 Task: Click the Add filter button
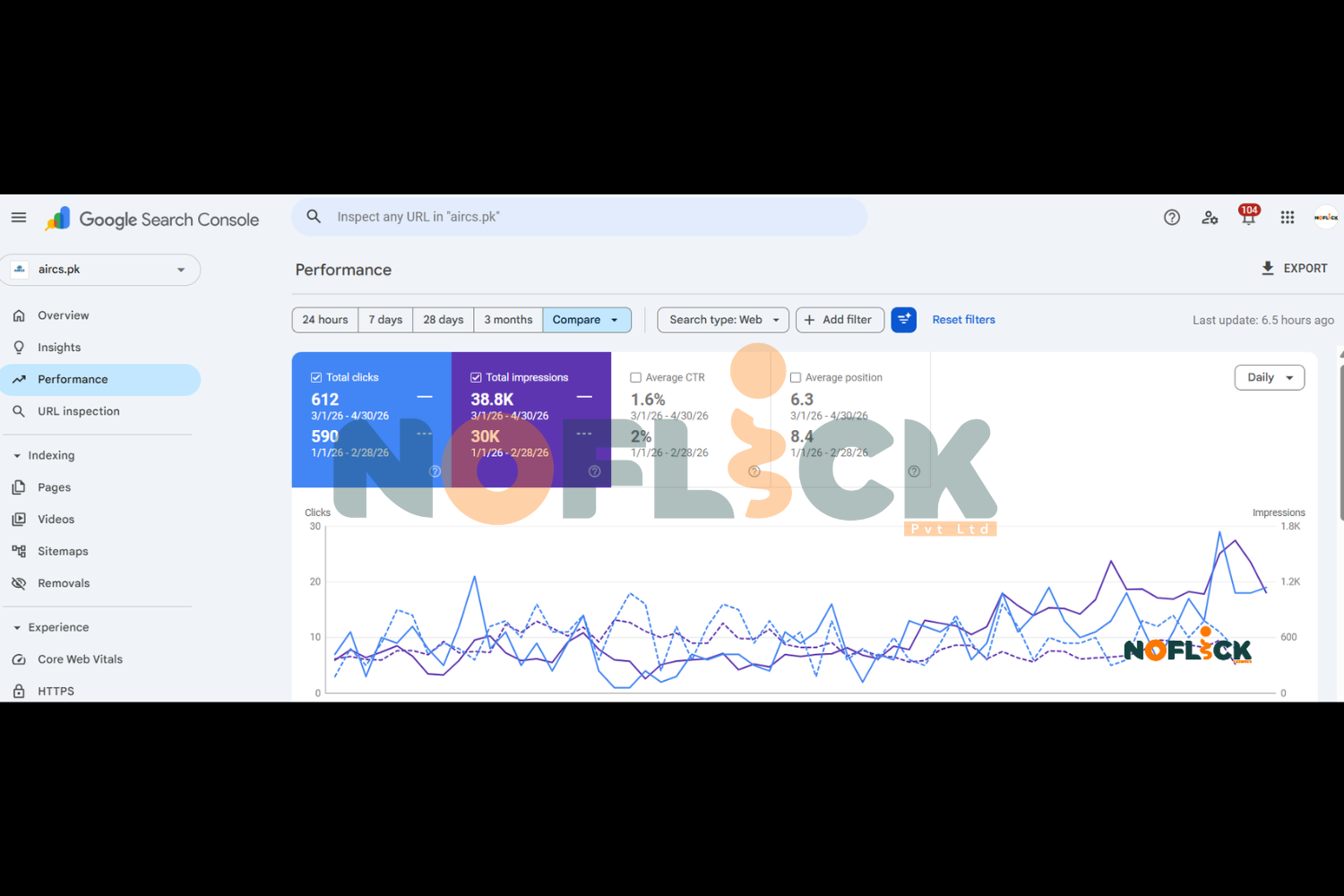tap(840, 320)
